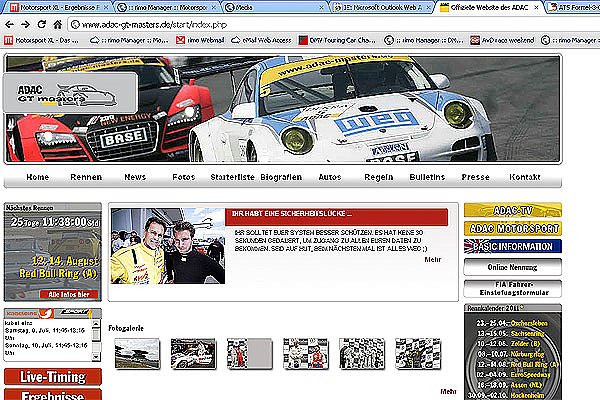This screenshot has width=600, height=400.
Task: Open the Rennen menu item
Action: [x=86, y=177]
